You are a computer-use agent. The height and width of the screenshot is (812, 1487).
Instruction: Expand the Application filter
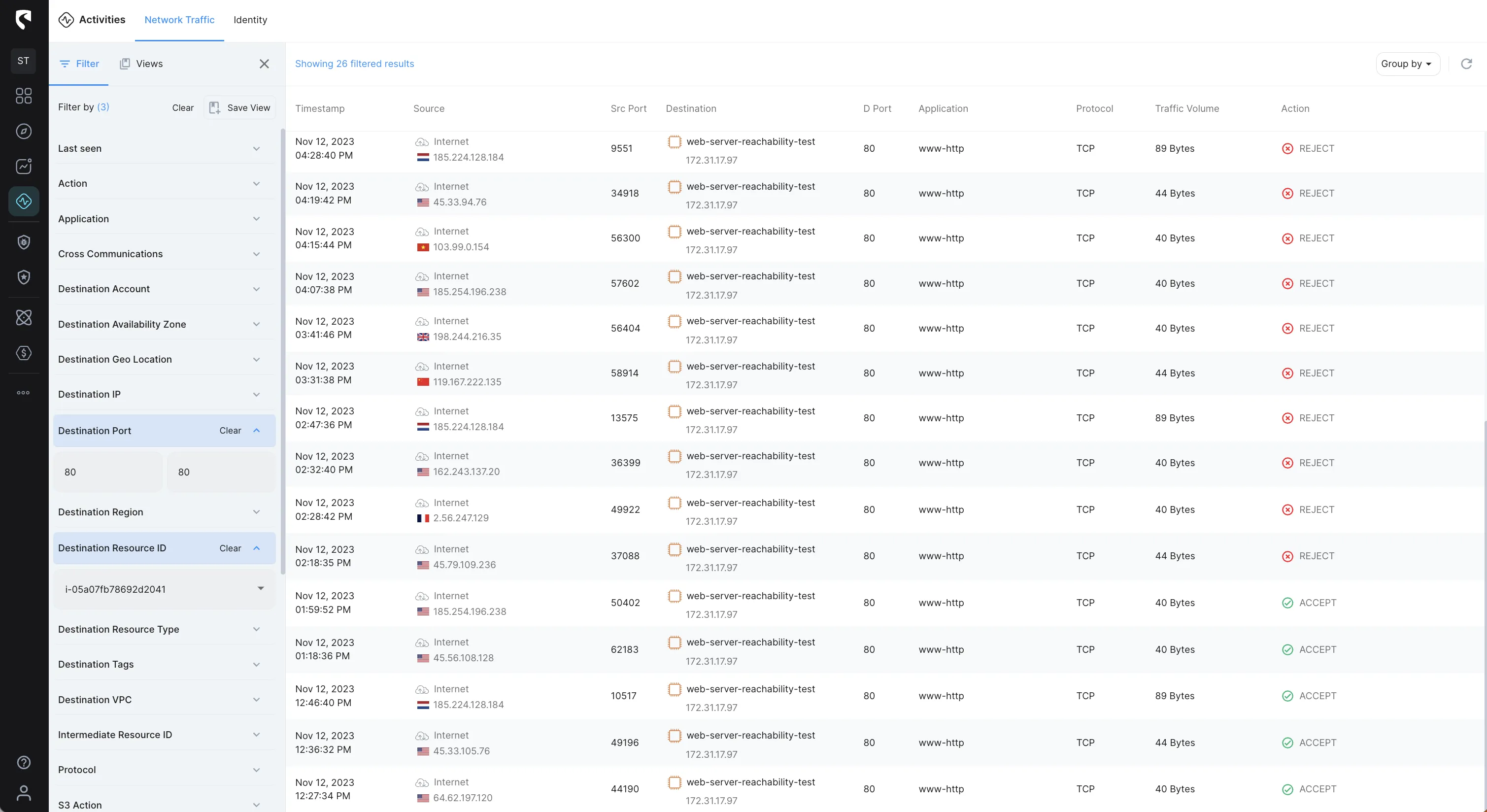[164, 219]
